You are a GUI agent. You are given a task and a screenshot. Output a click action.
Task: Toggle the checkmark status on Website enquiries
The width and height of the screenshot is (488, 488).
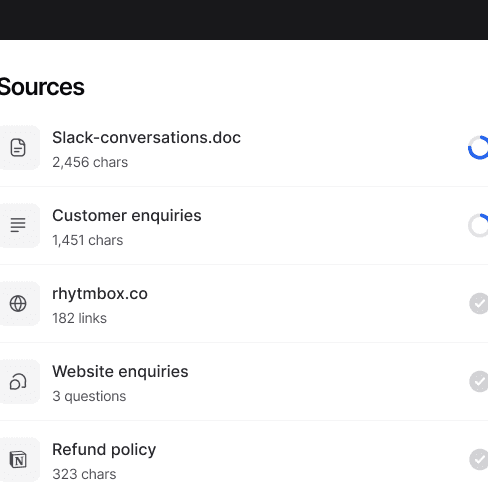pos(479,381)
